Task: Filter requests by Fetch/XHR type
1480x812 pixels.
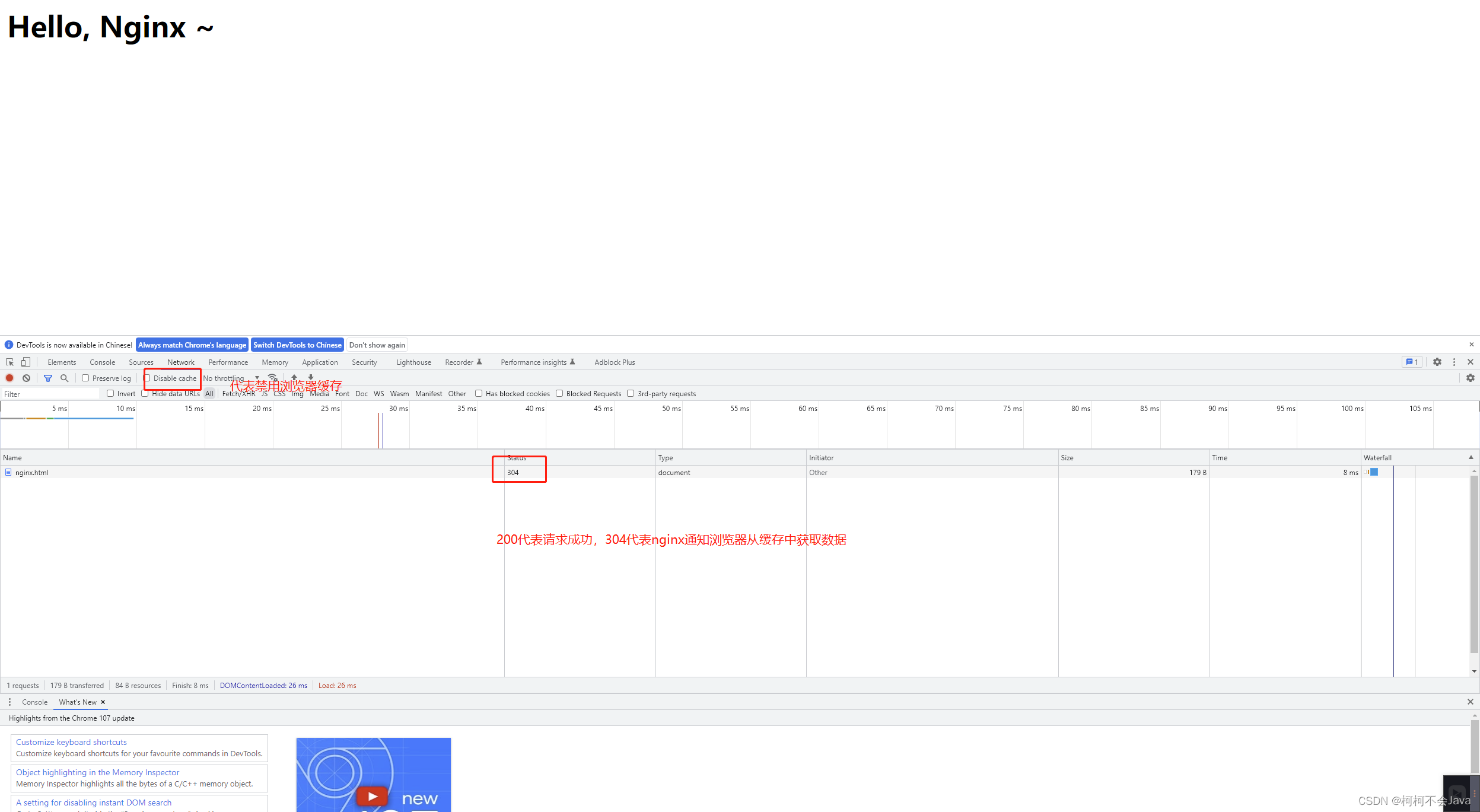Action: click(x=238, y=393)
